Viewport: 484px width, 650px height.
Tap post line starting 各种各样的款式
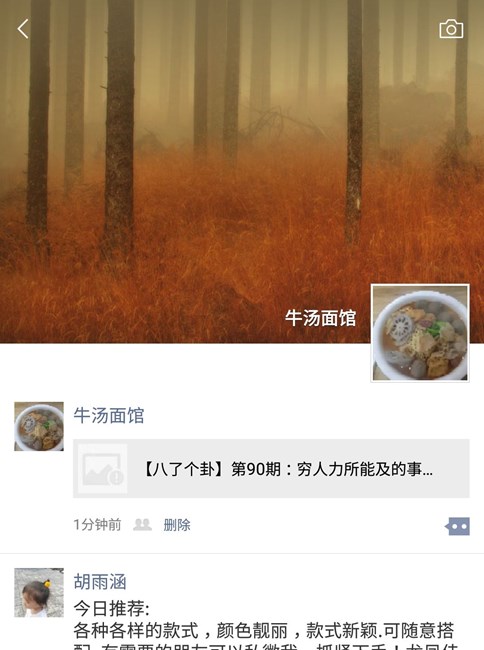point(264,631)
